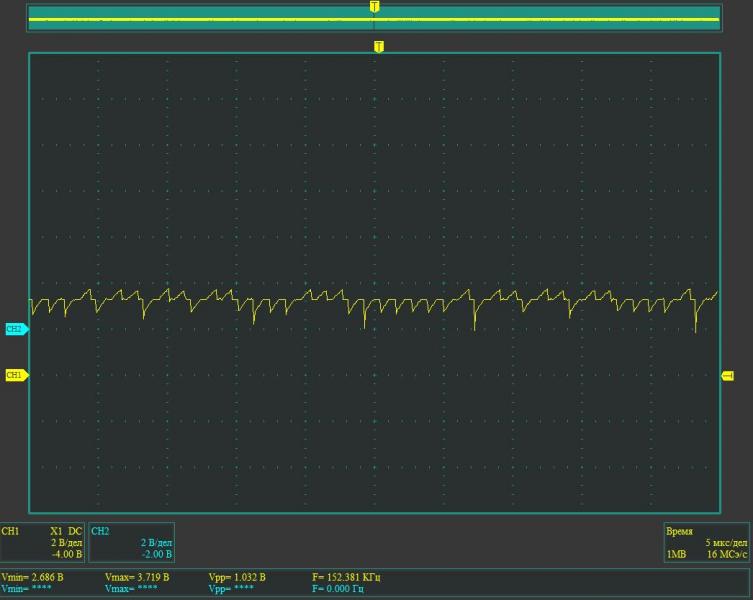The width and height of the screenshot is (753, 600).
Task: Click the 1MB memory depth label
Action: 677,553
